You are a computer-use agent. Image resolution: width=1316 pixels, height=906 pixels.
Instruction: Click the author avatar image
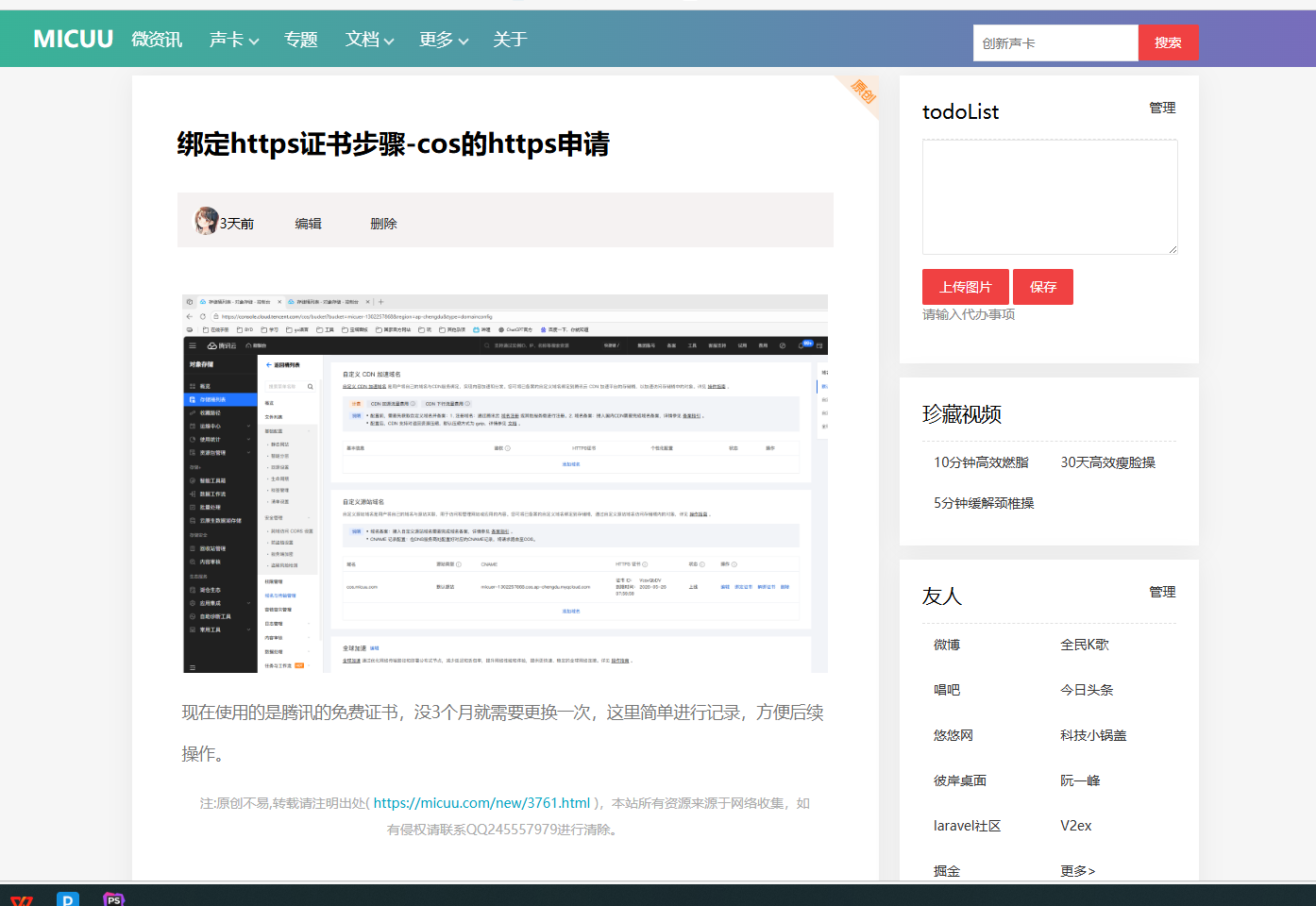click(206, 221)
